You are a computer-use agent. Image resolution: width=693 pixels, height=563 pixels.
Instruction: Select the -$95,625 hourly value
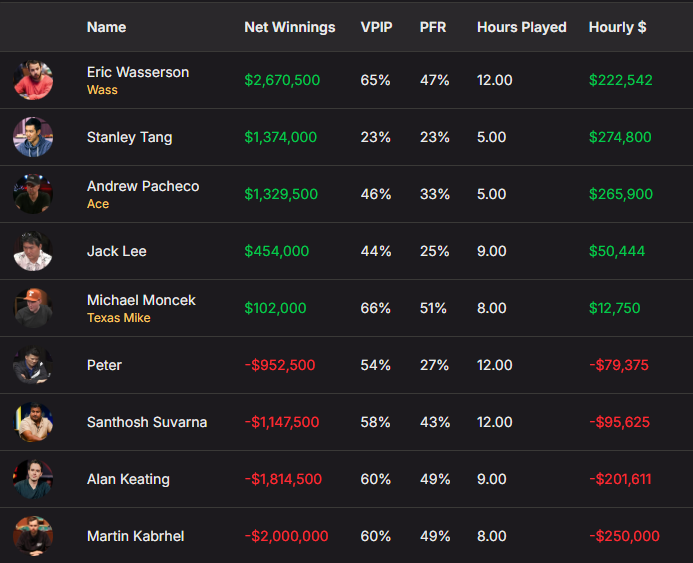point(619,422)
